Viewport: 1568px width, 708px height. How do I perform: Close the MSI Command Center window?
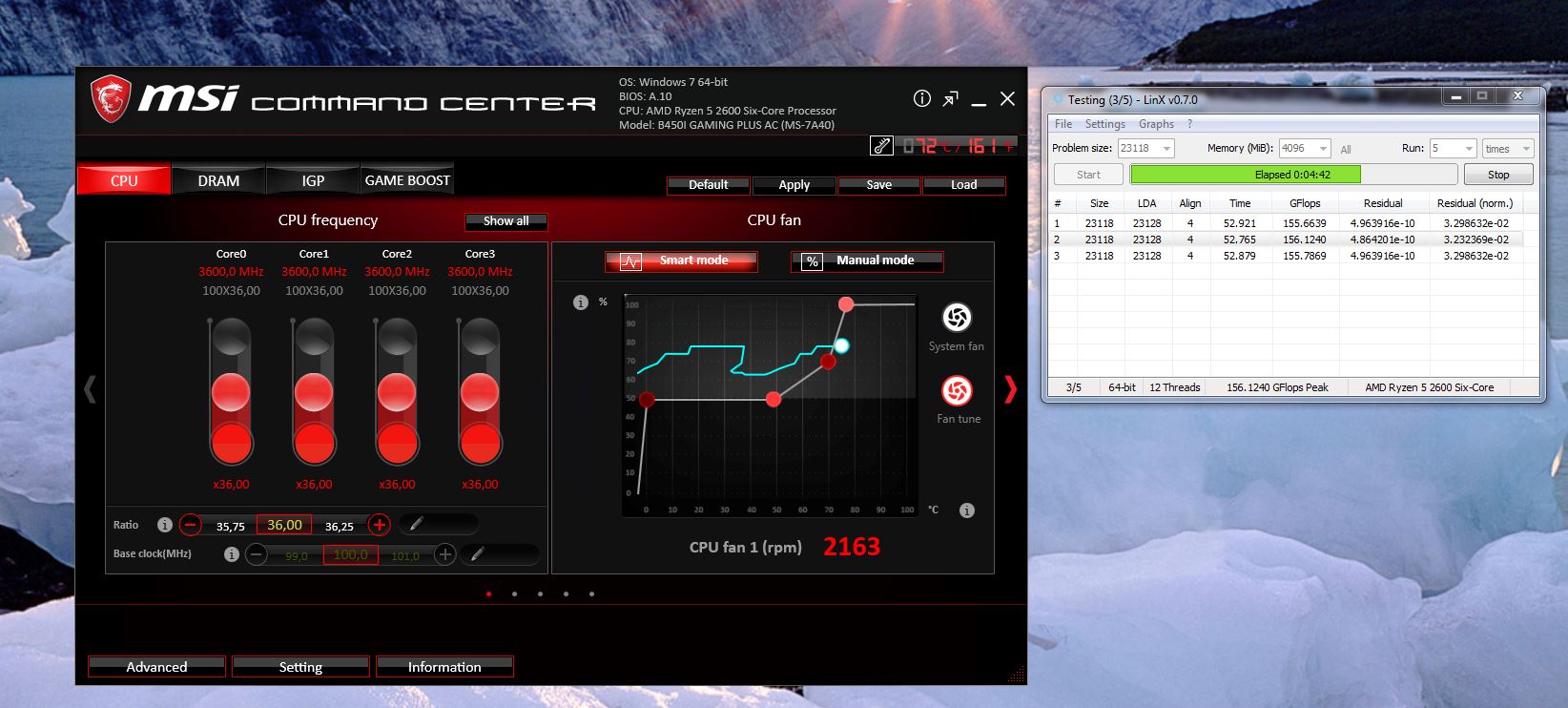(x=1007, y=98)
